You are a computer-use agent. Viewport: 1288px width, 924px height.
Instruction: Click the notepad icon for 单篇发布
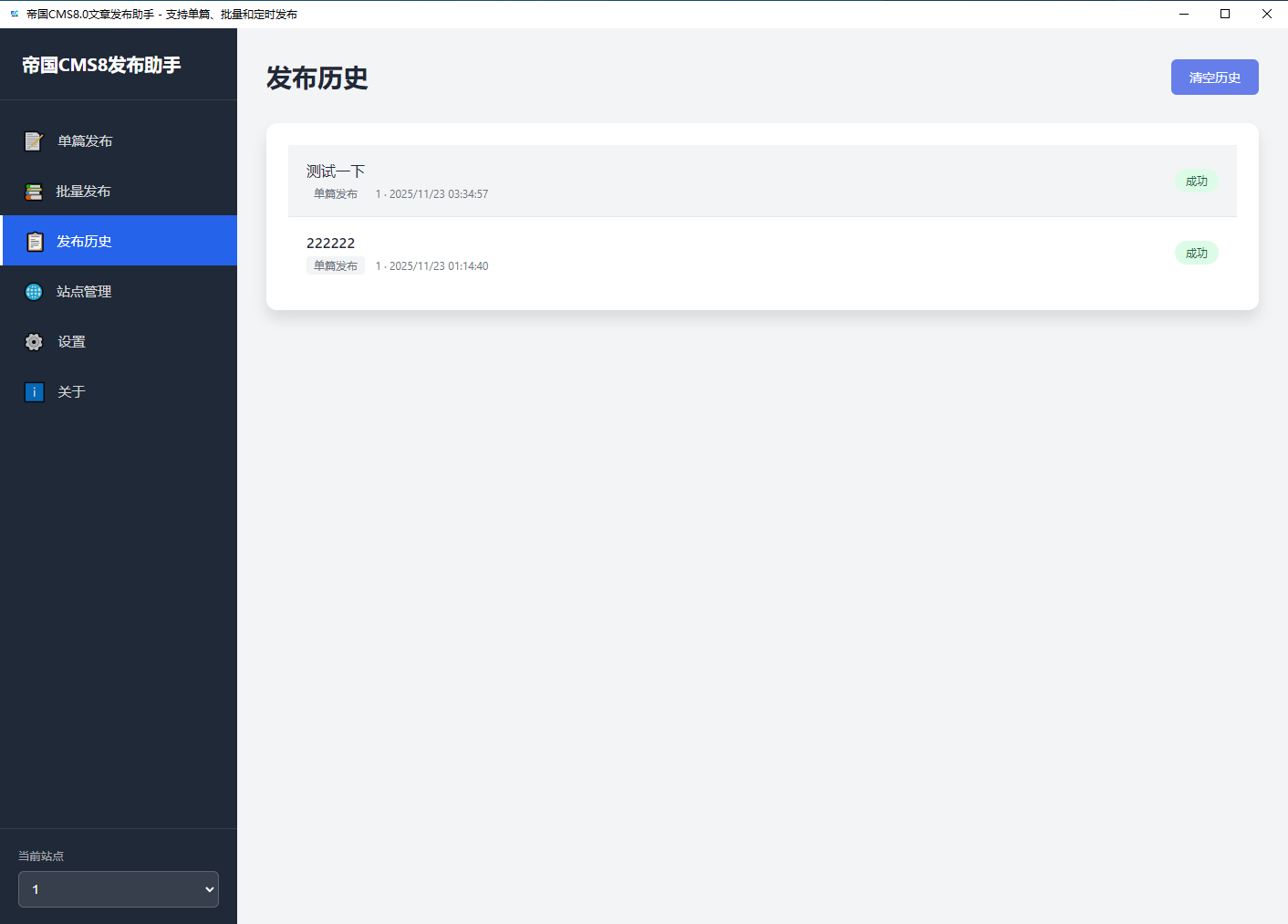34,141
